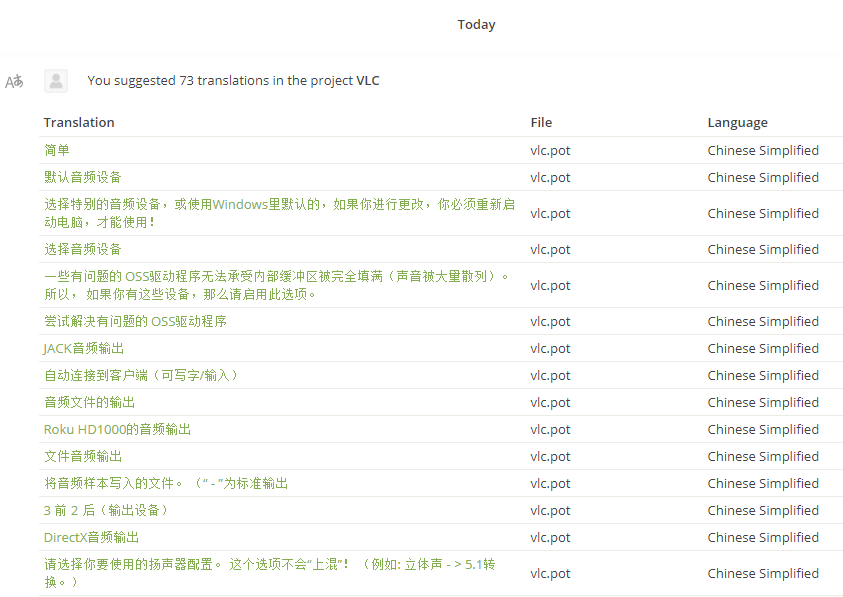
Task: Open the translation 音频文件的输出
Action: point(89,403)
